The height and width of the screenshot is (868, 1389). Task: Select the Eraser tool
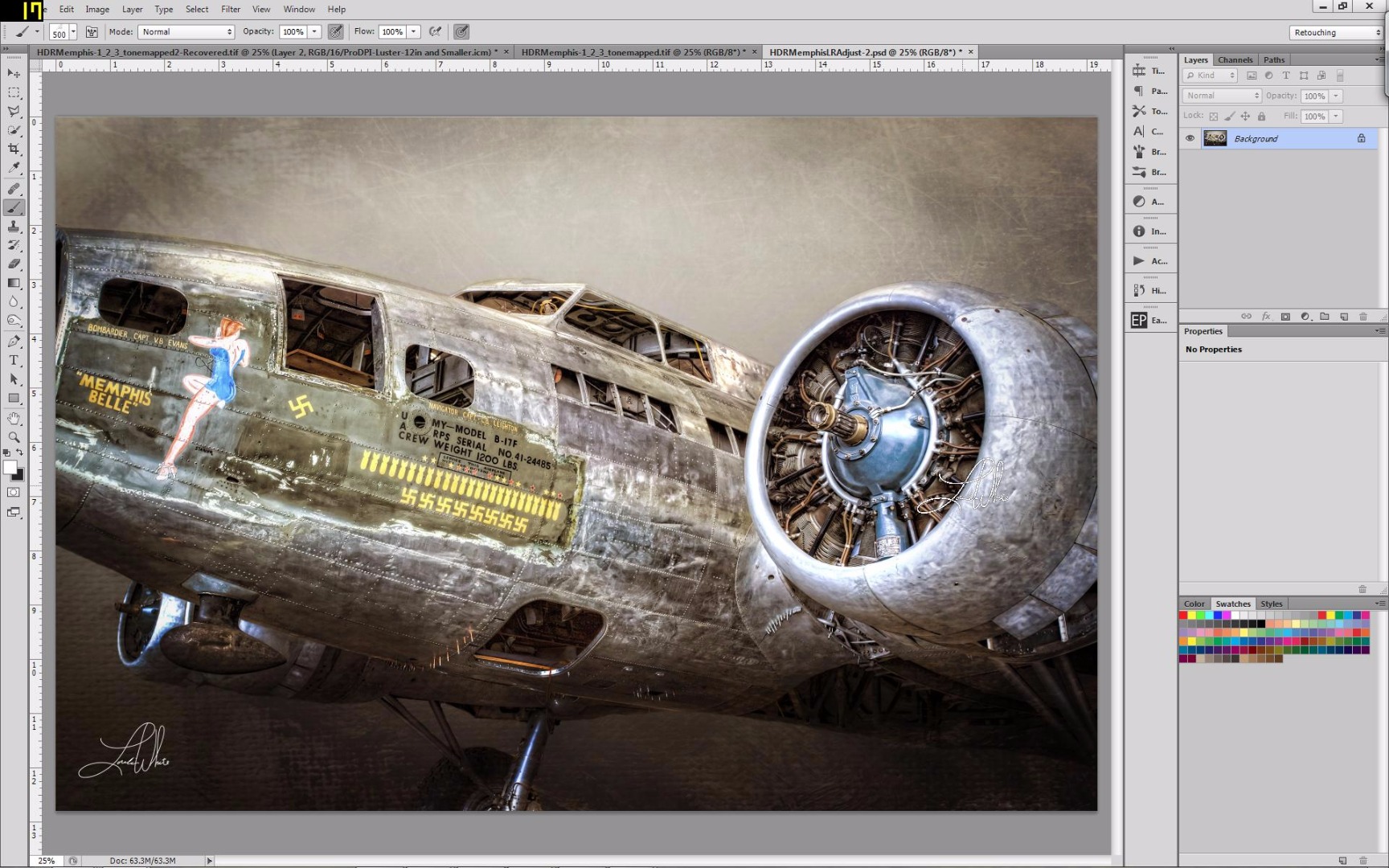pyautogui.click(x=14, y=264)
